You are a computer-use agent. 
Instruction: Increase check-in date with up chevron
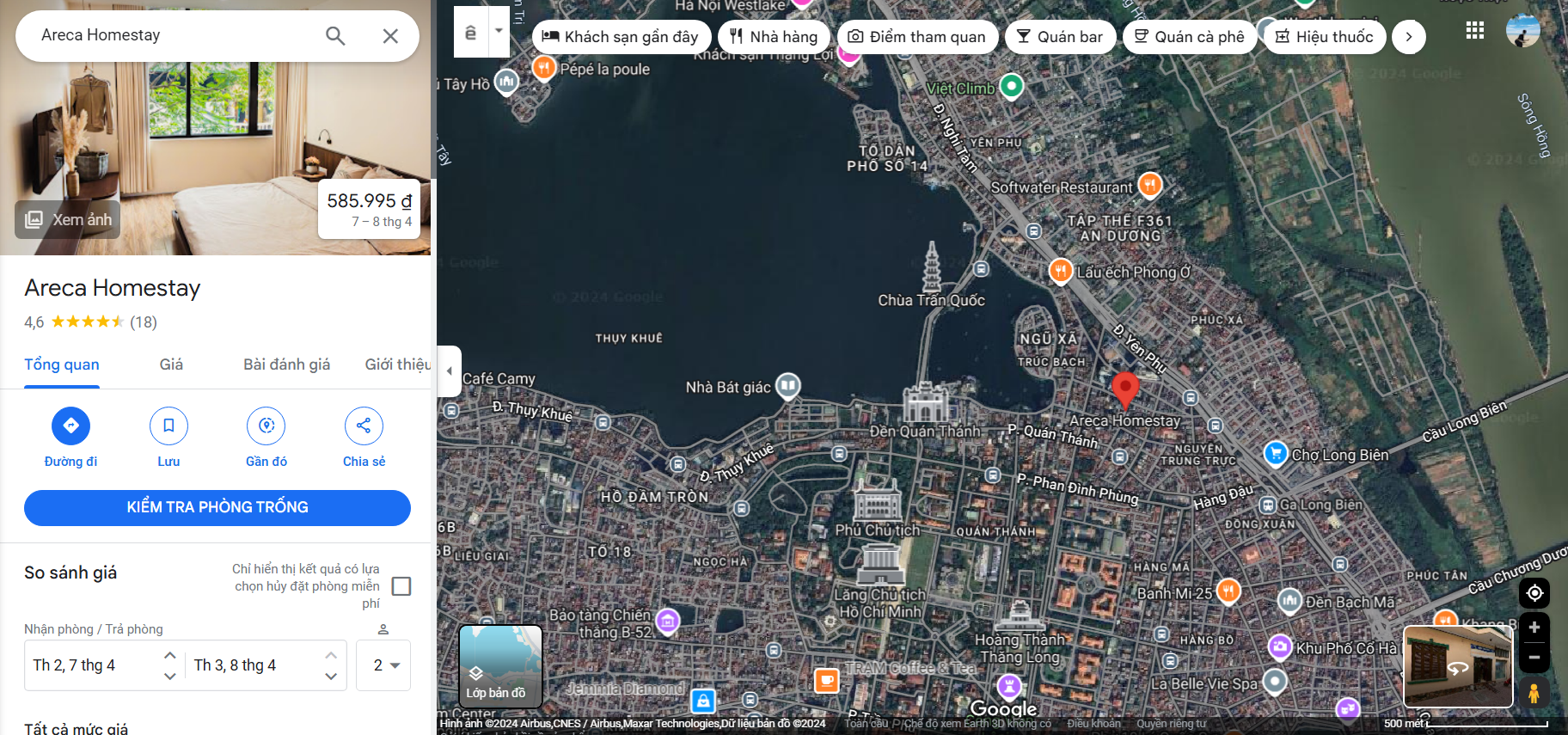[170, 655]
